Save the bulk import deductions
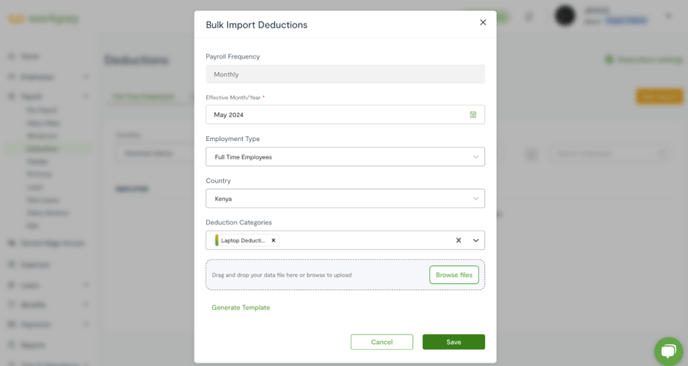Screen dimensions: 688x366 click(x=454, y=342)
